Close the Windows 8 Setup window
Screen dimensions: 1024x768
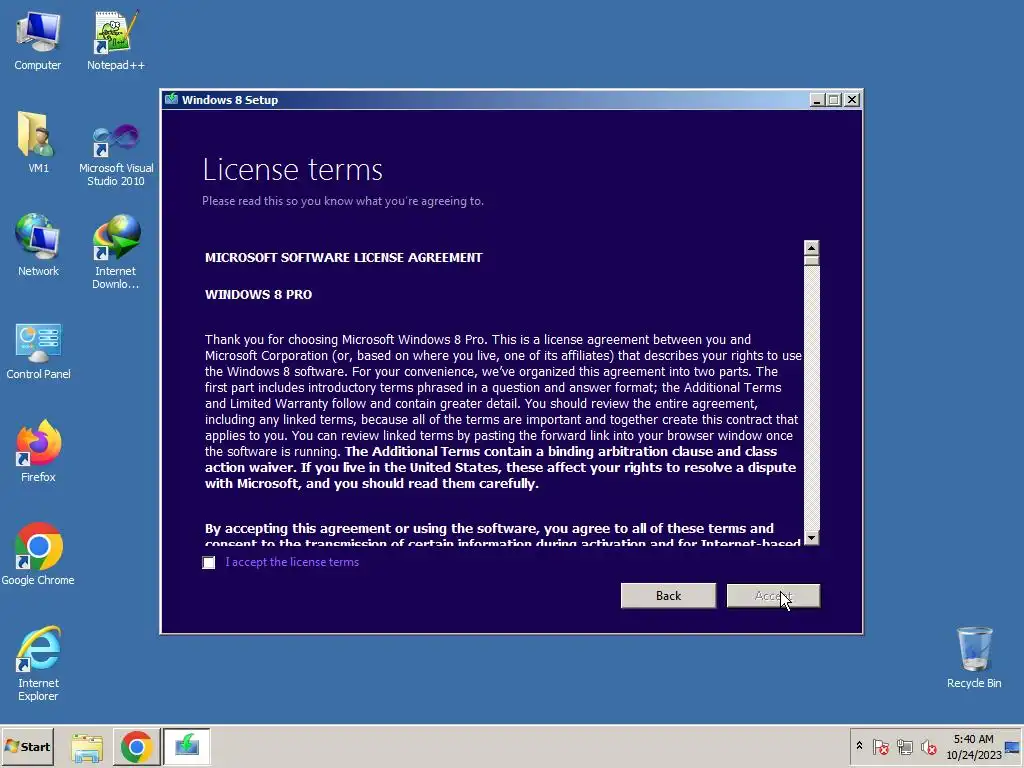point(852,99)
